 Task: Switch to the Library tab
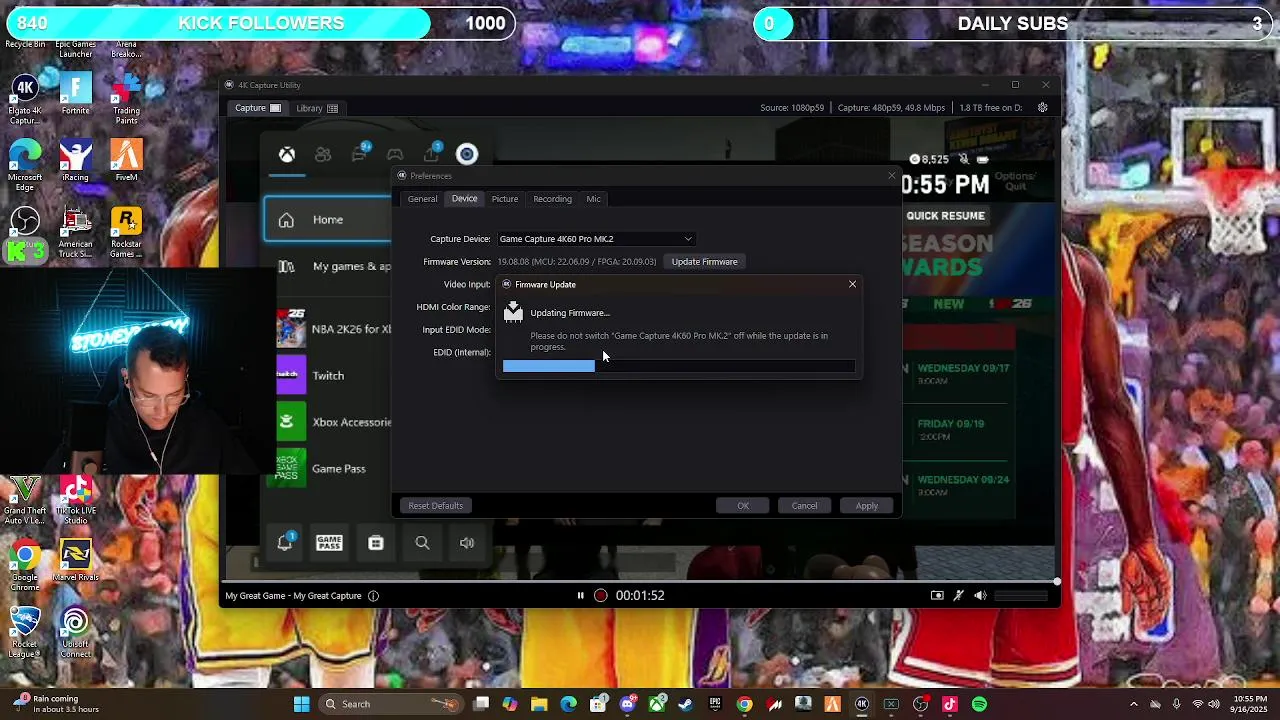317,108
